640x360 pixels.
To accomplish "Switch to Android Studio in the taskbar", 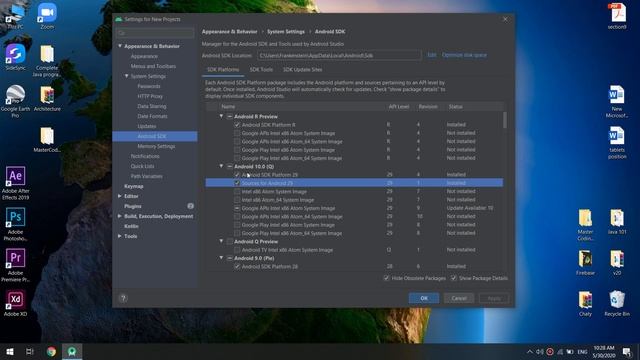I will pos(72,351).
